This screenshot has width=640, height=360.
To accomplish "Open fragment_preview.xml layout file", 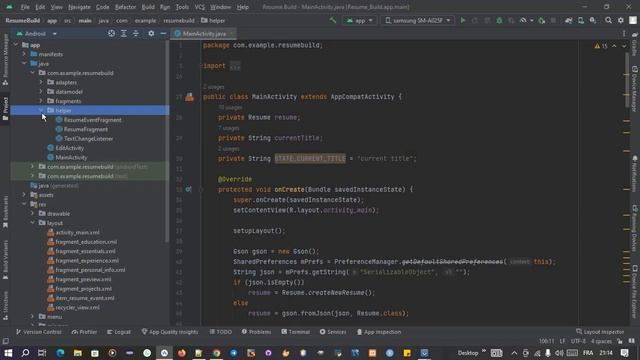I will 83,279.
